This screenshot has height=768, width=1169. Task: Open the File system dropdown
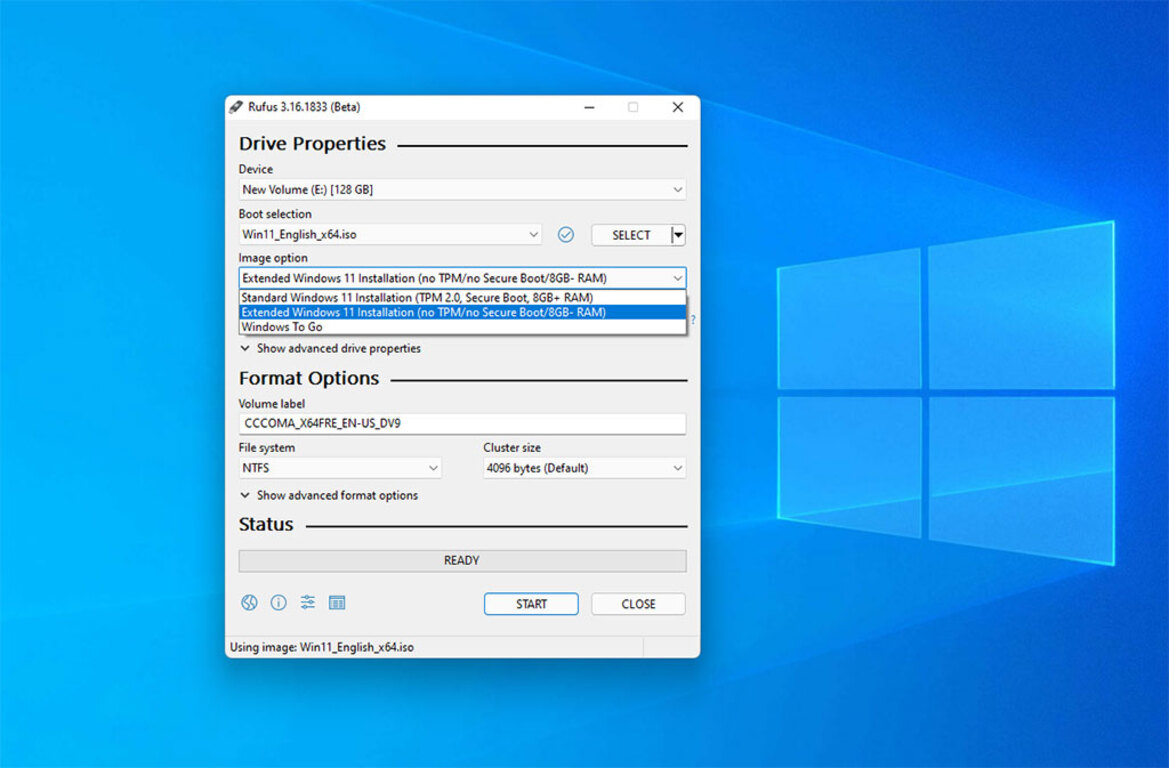tap(340, 468)
